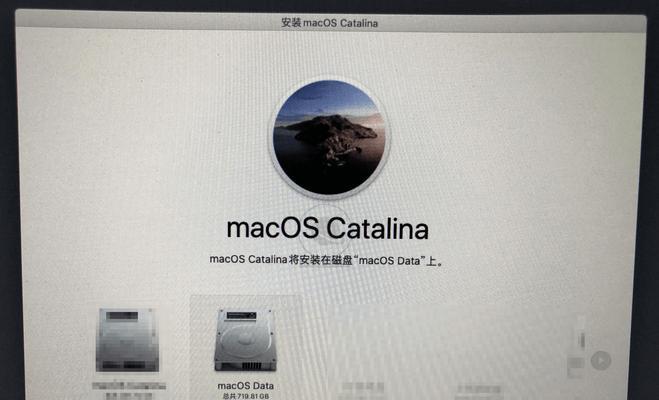Click the "总共719.81 GB" capacity text

click(245, 396)
